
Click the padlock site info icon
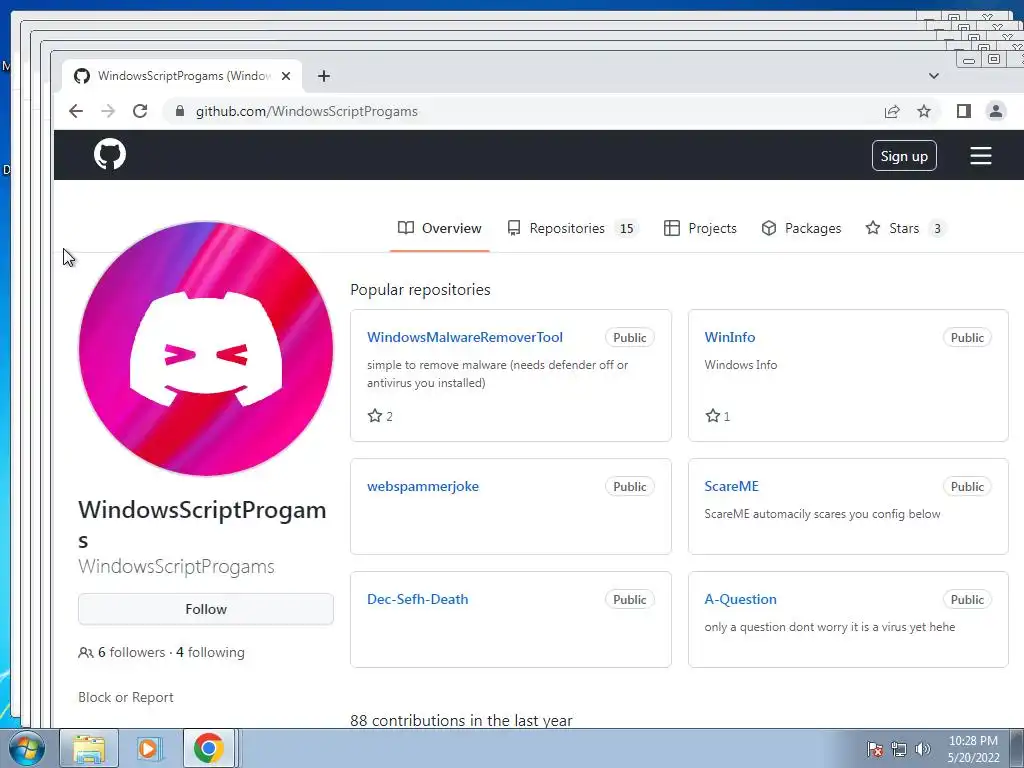point(180,111)
